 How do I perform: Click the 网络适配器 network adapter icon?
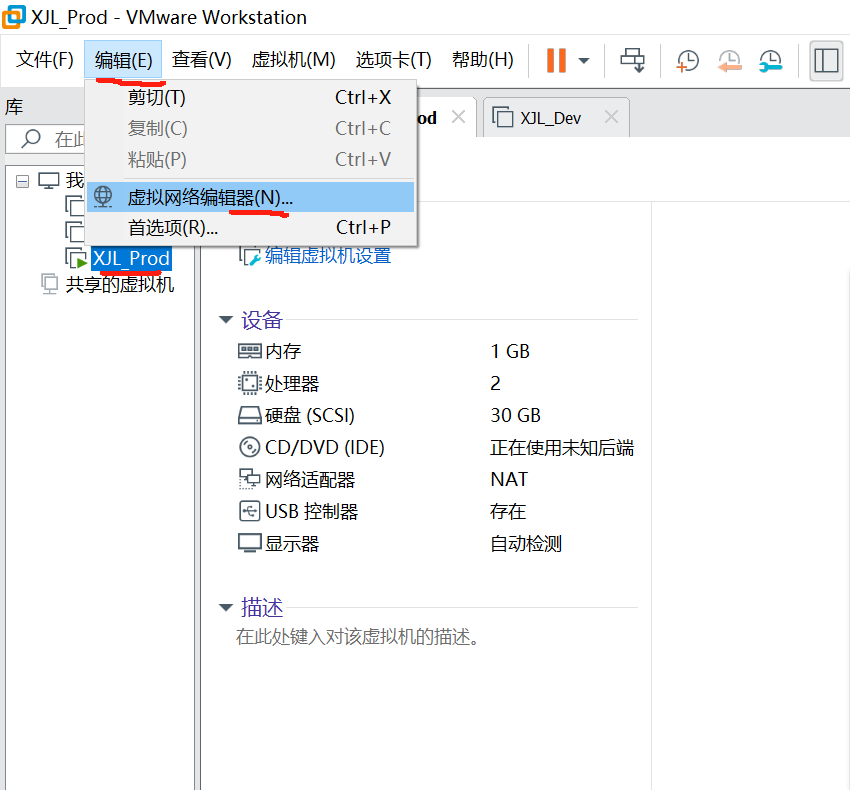point(249,479)
